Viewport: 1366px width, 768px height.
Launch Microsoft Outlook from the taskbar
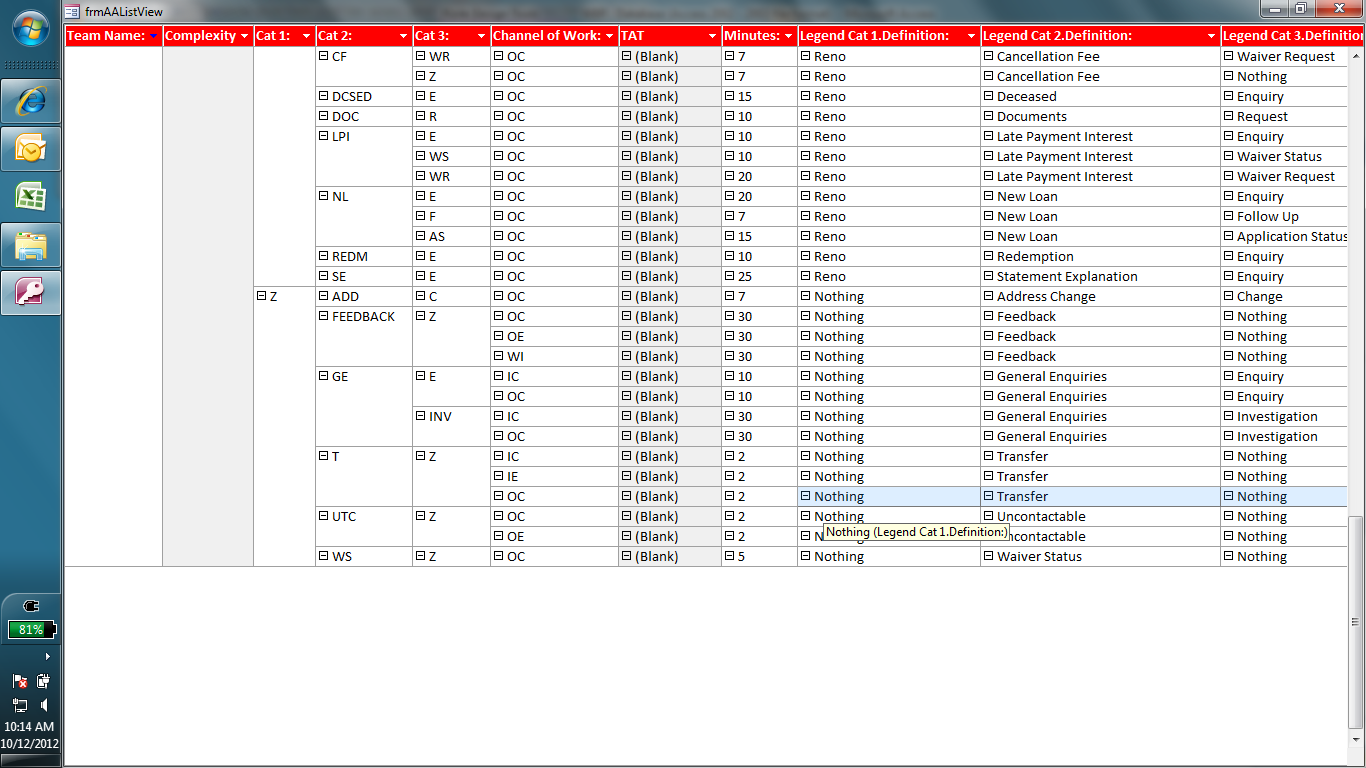coord(30,147)
